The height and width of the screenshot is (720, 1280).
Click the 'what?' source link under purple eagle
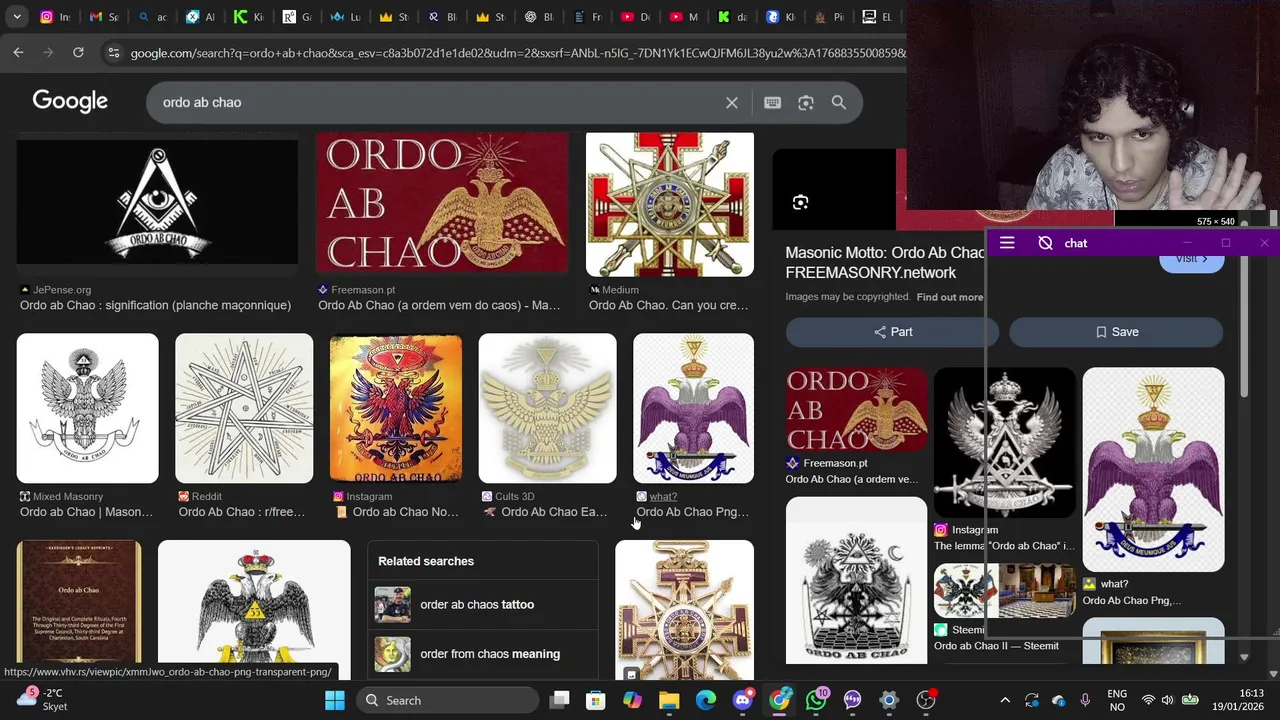(664, 496)
